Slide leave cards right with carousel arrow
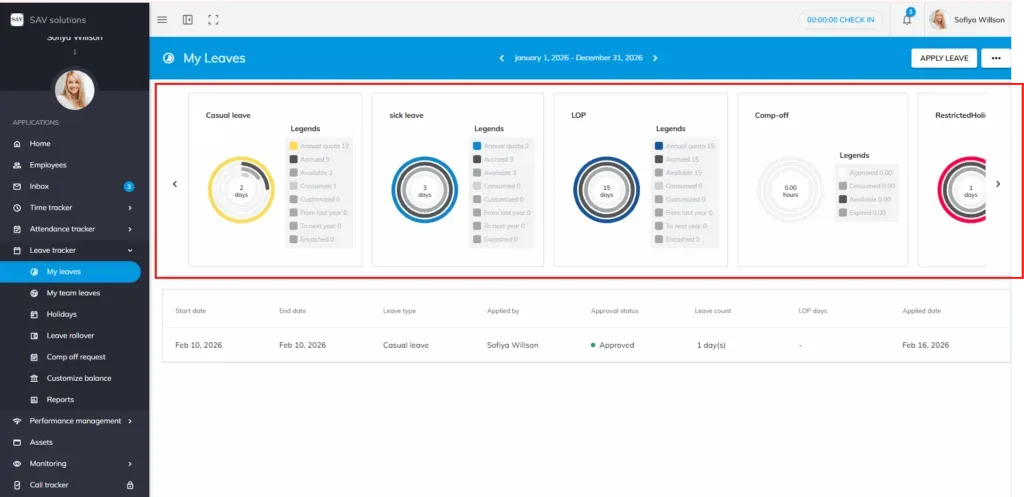The width and height of the screenshot is (1024, 497). tap(998, 184)
